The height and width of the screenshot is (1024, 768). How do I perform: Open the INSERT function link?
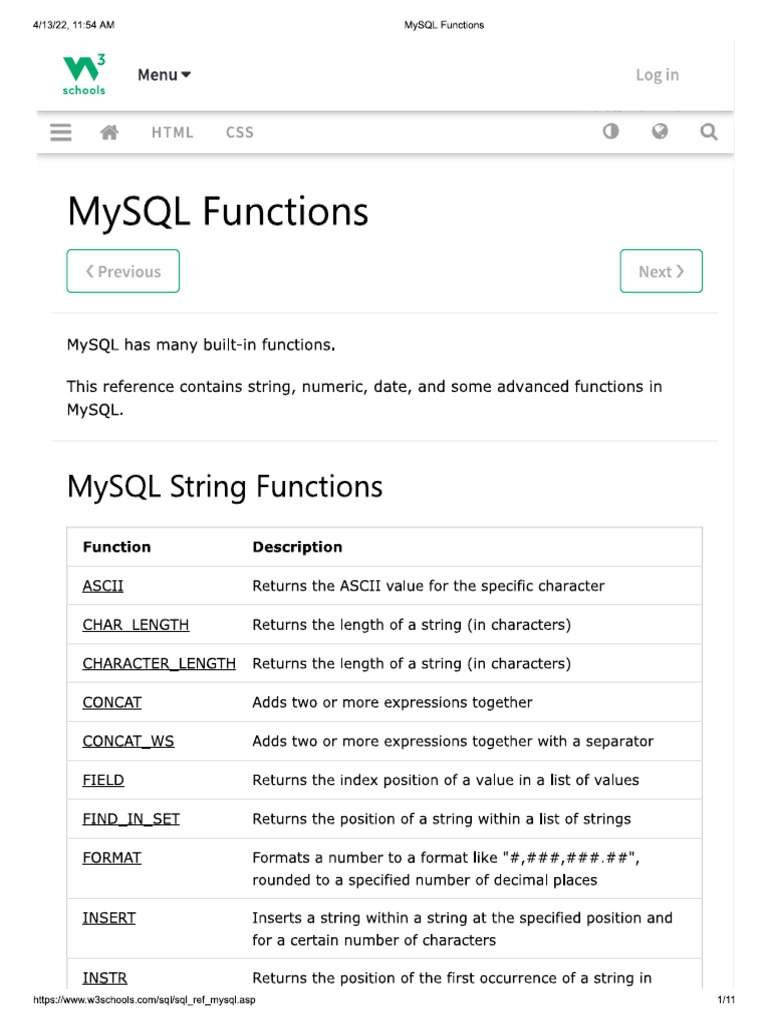click(109, 918)
